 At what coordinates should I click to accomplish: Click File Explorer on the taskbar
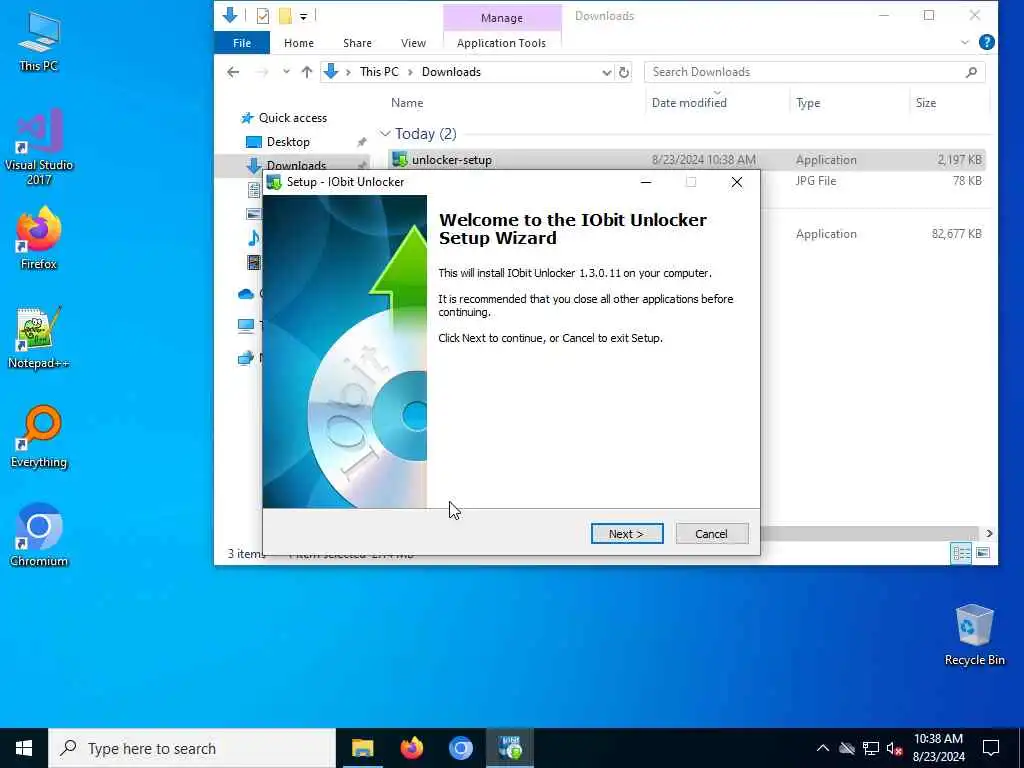click(x=362, y=748)
